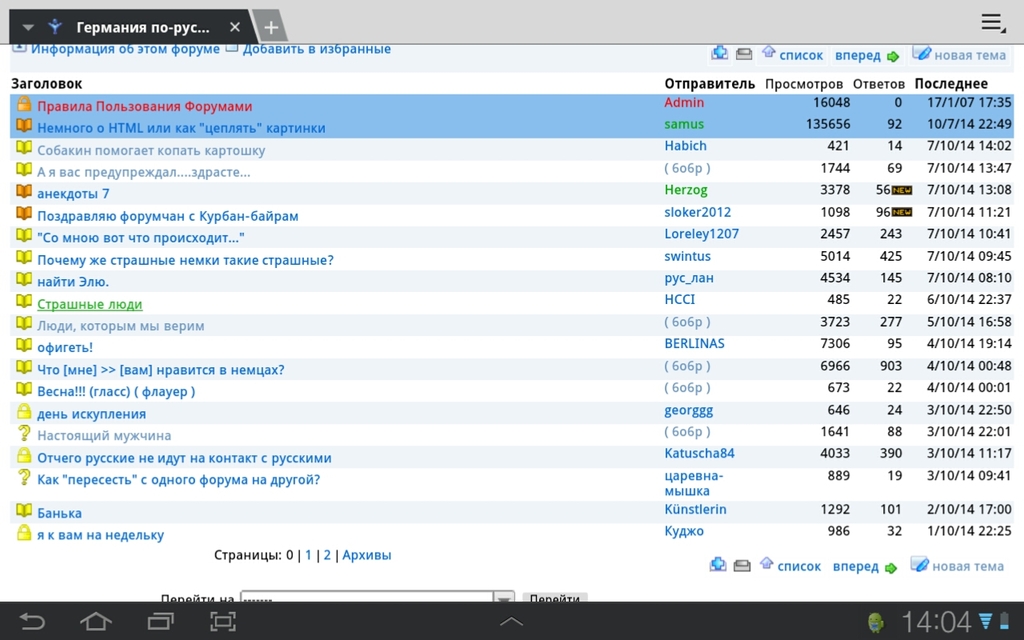The height and width of the screenshot is (640, 1024).
Task: Open user profile sloker2012
Action: pos(697,212)
